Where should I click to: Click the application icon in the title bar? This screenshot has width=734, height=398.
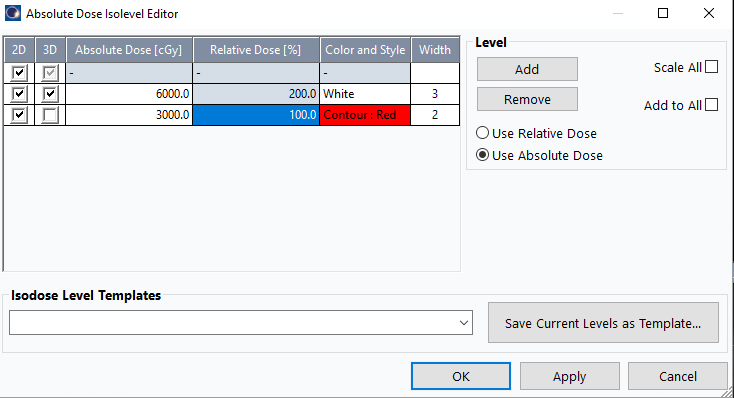pyautogui.click(x=13, y=13)
